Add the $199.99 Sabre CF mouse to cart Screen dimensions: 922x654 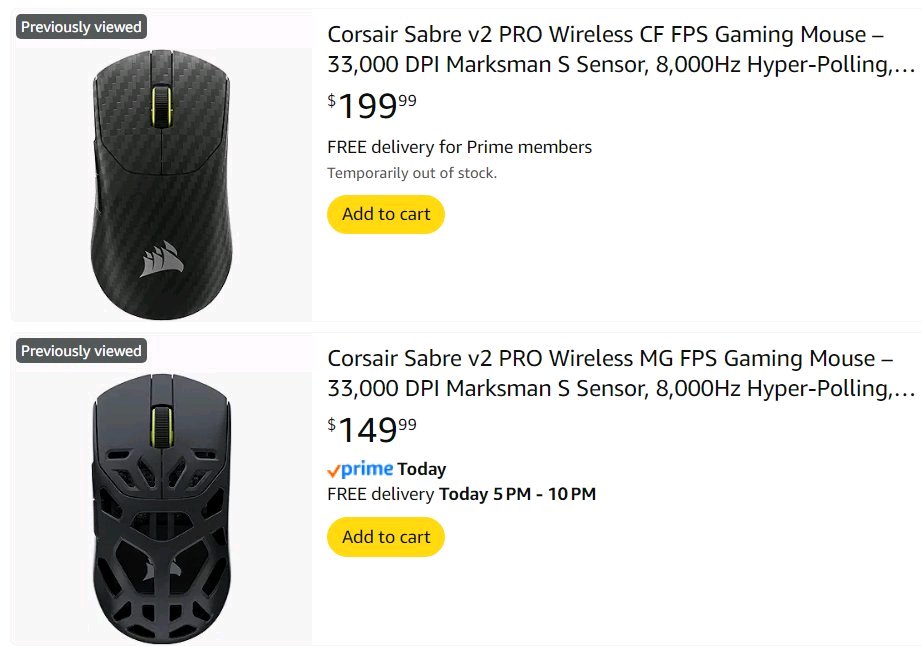[385, 214]
